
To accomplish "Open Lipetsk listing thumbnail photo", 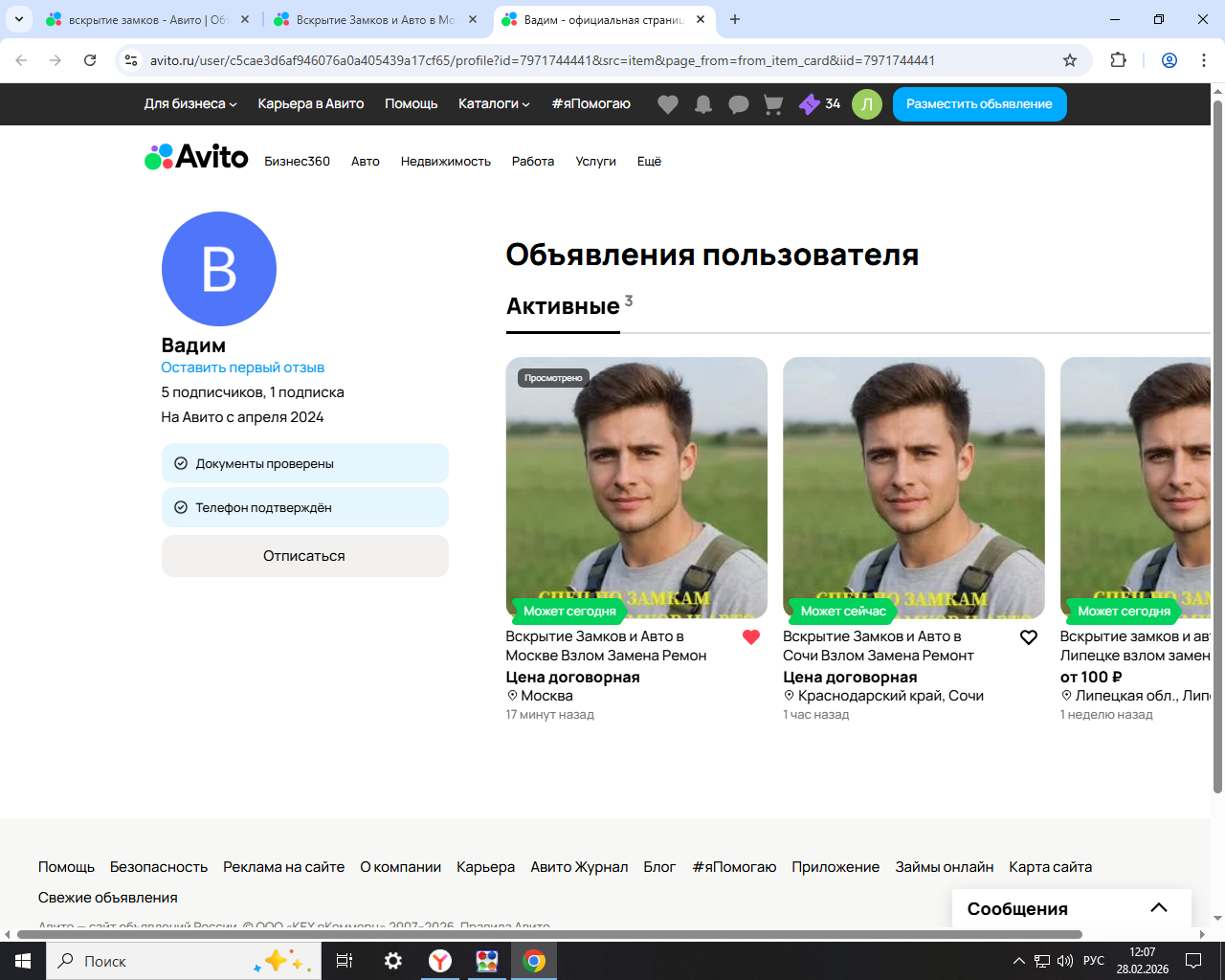I will pos(1135,488).
